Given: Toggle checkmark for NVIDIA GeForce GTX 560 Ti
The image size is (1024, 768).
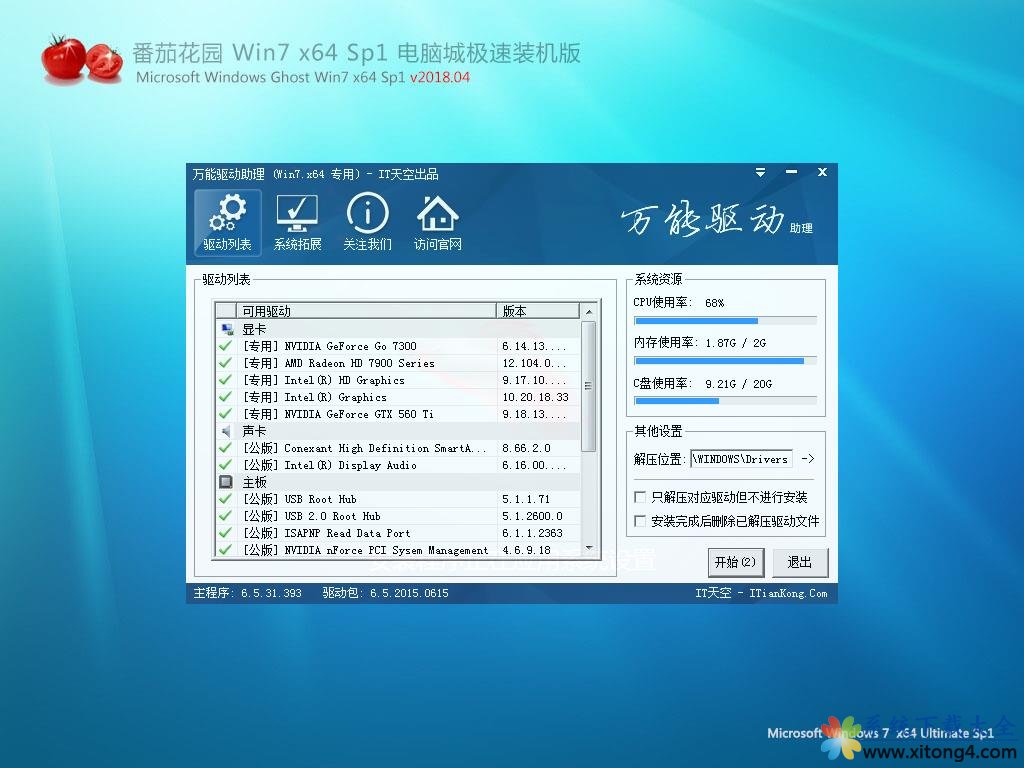Looking at the screenshot, I should tap(225, 414).
